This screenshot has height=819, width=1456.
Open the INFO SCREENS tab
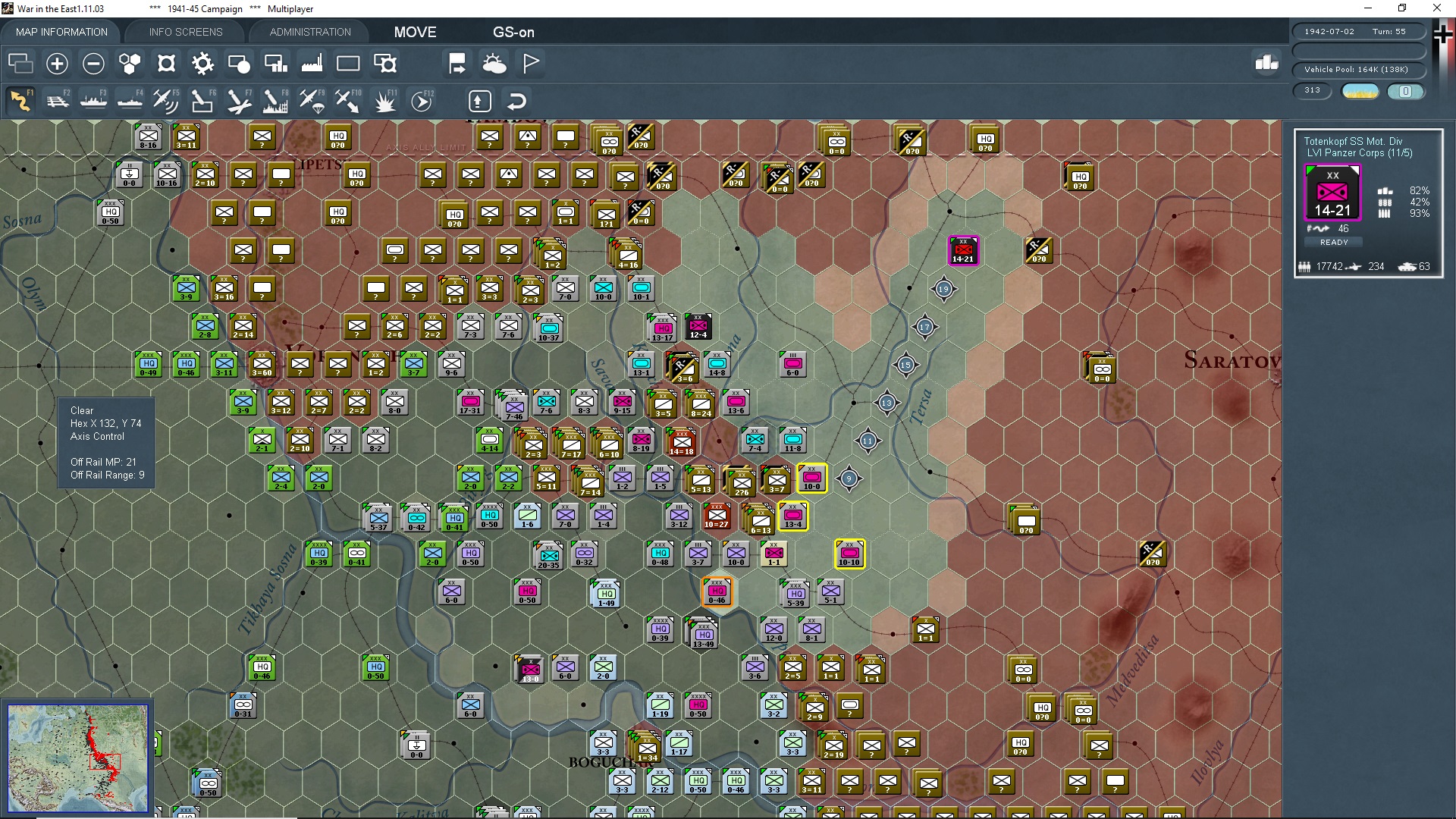[x=186, y=32]
